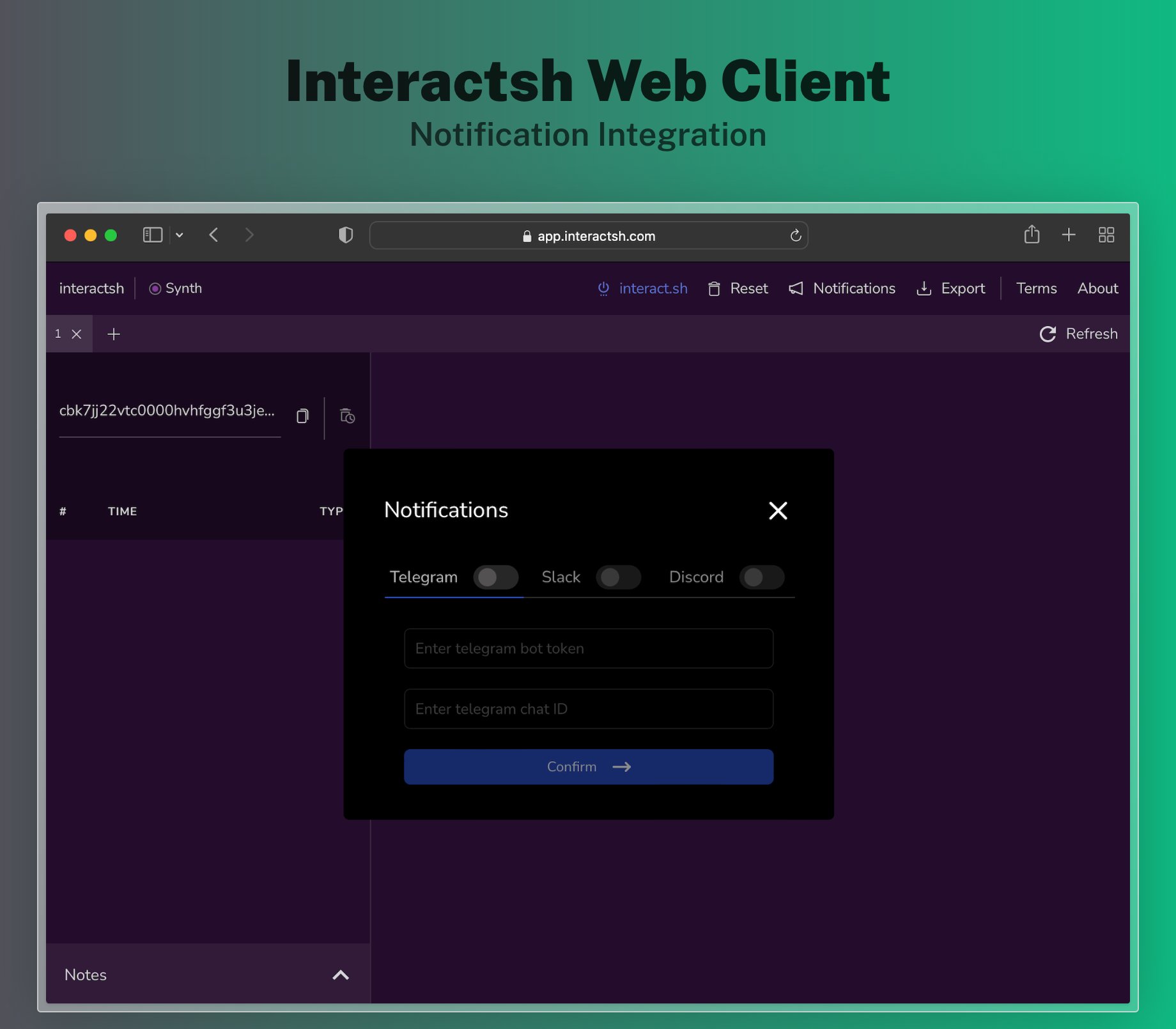
Task: Click the Confirm button
Action: (x=587, y=766)
